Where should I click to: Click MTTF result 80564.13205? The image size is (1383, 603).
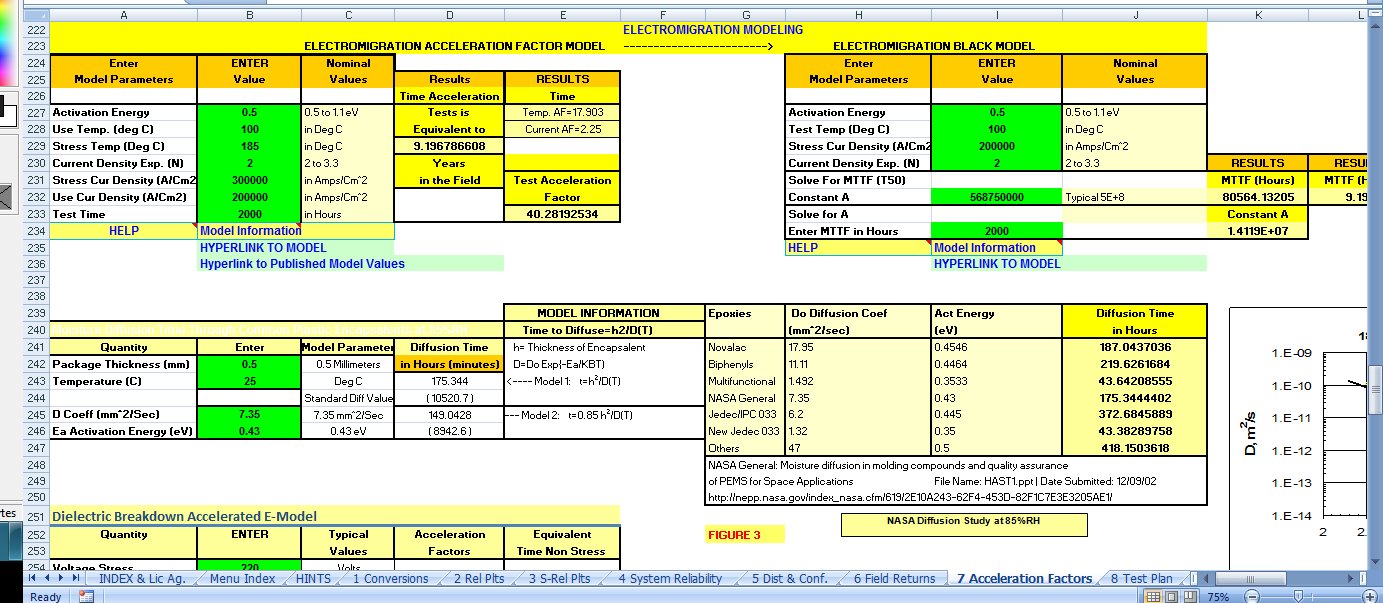[1256, 198]
